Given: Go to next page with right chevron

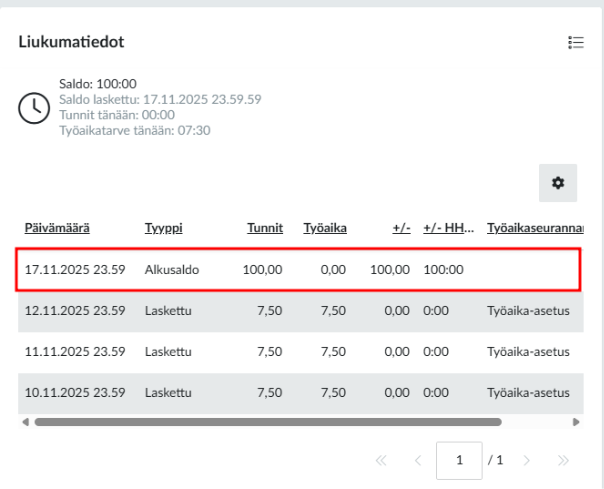Looking at the screenshot, I should click(526, 460).
